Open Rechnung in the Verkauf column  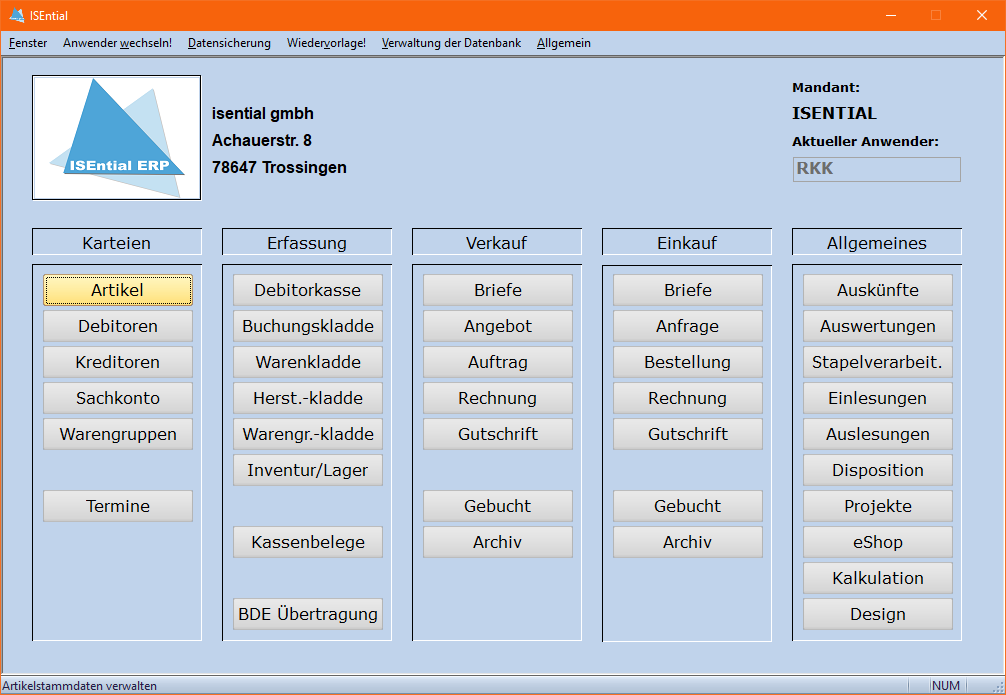point(498,398)
